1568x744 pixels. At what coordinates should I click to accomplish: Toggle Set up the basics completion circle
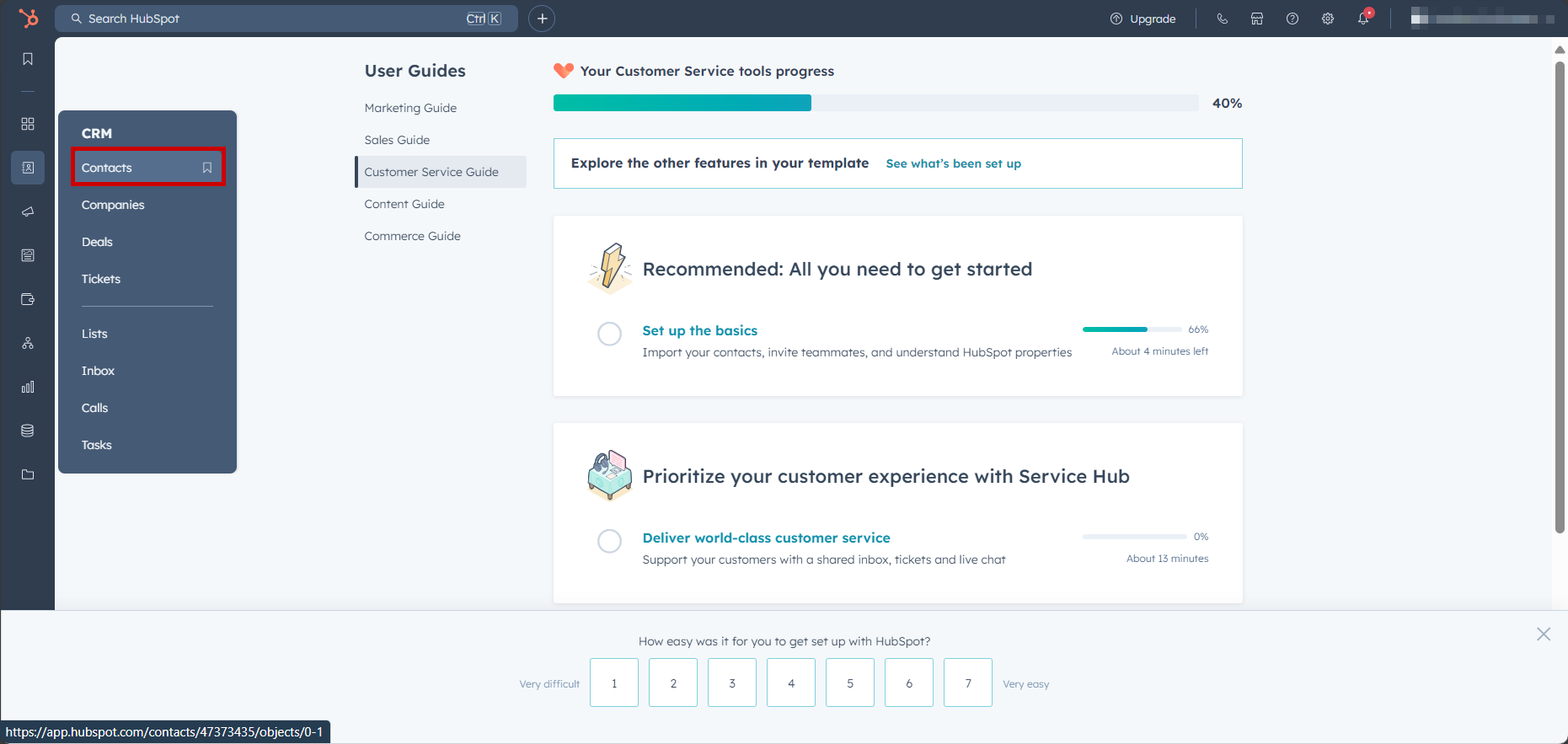609,334
